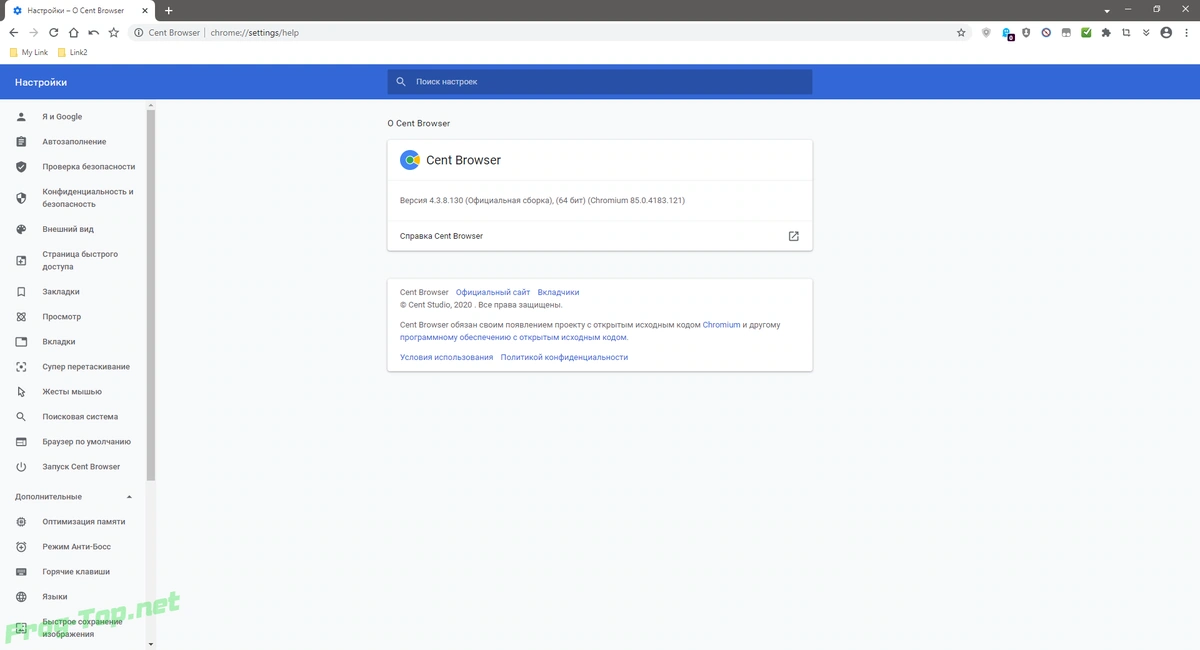Screen dimensions: 1200x650
Task: Open Автозаполнение settings section
Action: [74, 142]
